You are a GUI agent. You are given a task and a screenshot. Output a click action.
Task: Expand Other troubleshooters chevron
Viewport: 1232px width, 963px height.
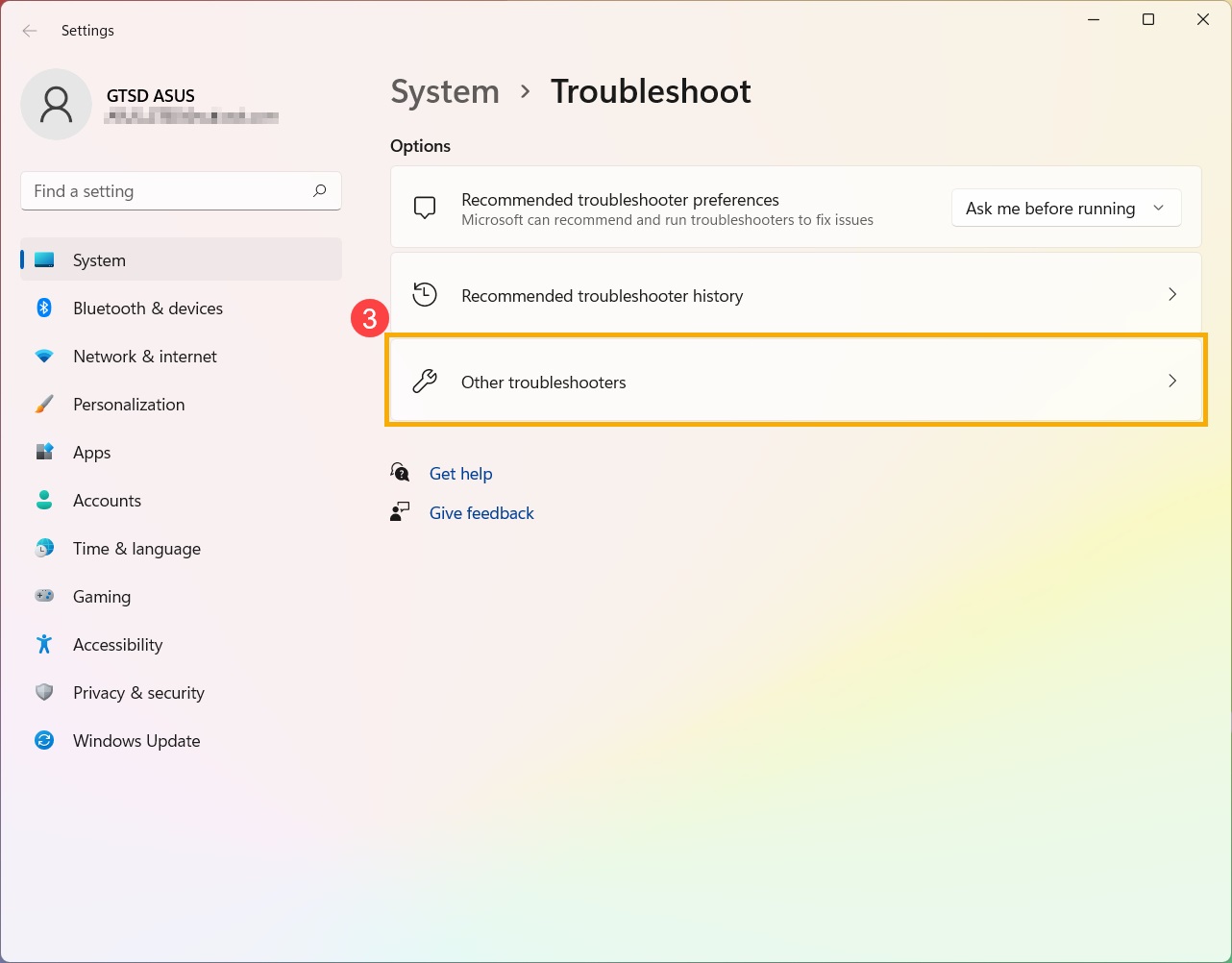point(1172,381)
